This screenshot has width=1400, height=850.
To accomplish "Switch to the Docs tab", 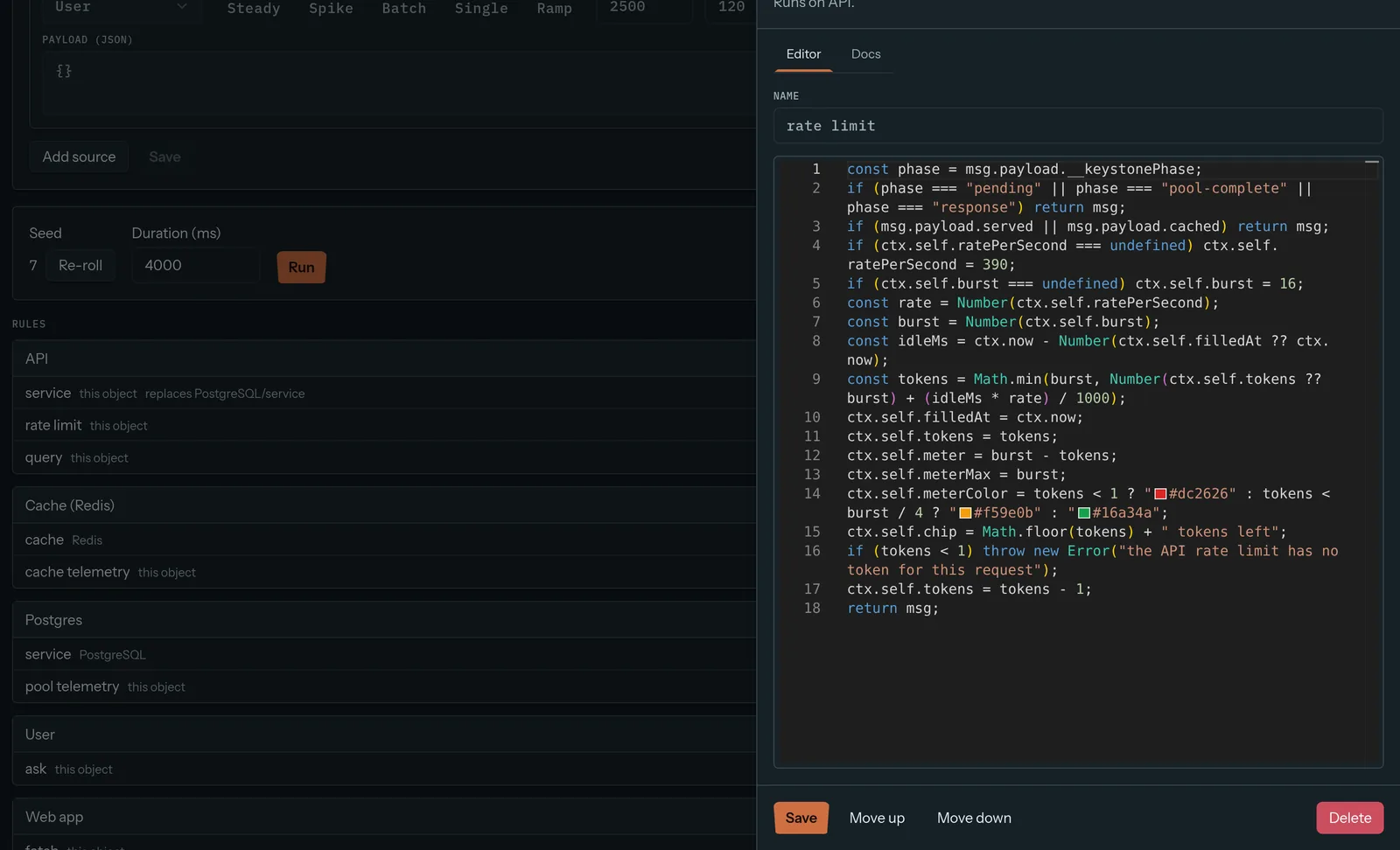I will [x=866, y=54].
